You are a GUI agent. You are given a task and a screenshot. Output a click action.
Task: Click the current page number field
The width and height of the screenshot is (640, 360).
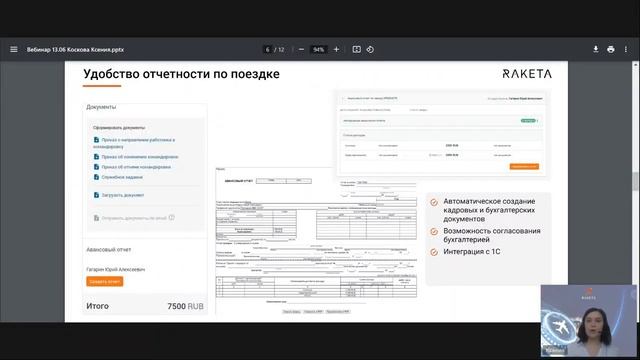coord(267,49)
